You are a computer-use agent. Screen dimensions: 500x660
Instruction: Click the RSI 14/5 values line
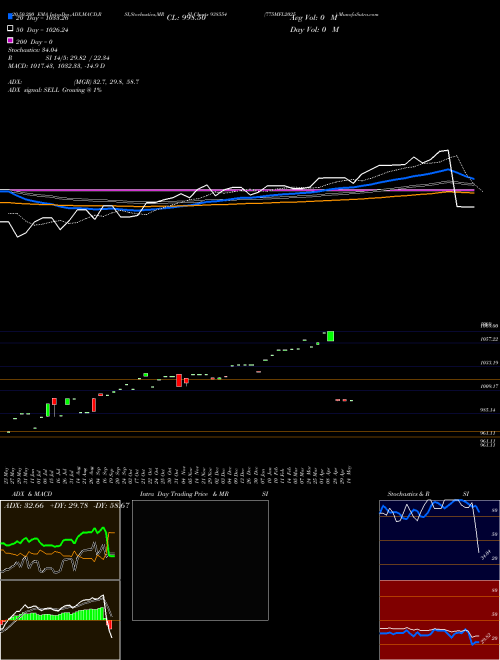59,58
